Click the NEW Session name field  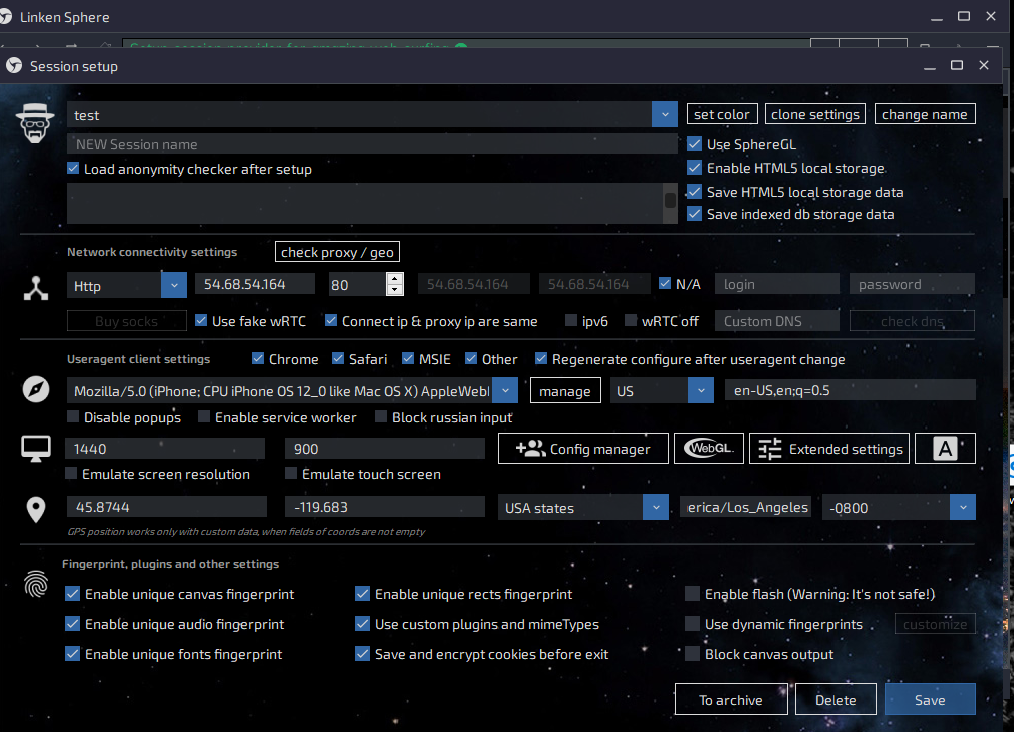[372, 144]
